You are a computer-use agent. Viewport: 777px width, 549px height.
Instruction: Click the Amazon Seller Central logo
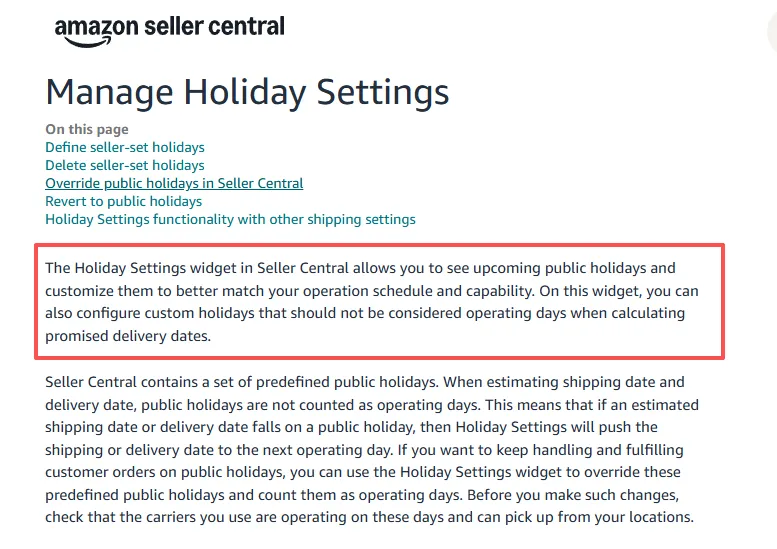click(169, 29)
